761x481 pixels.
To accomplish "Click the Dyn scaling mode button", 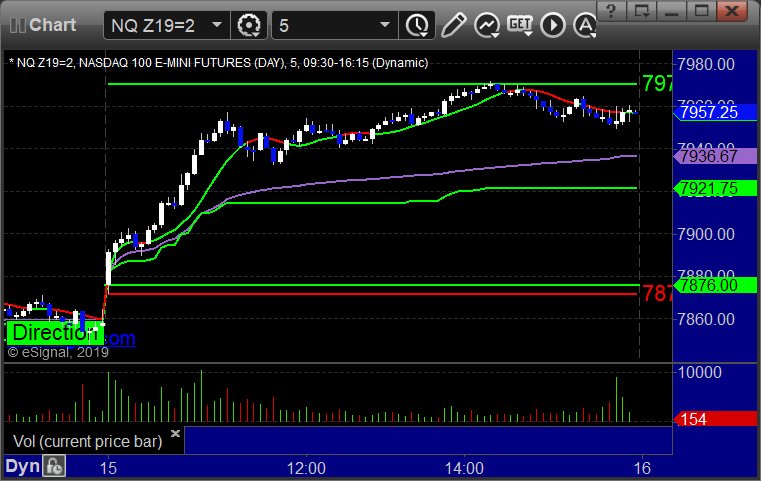I will coord(22,466).
